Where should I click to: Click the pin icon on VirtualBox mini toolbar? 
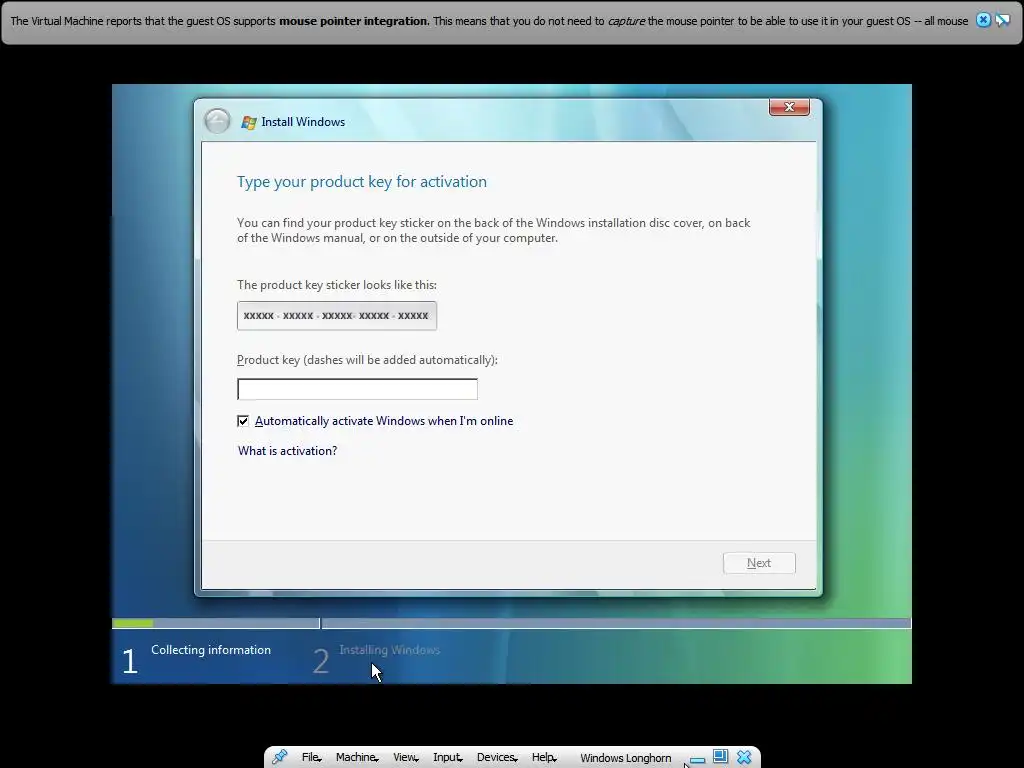(x=280, y=757)
